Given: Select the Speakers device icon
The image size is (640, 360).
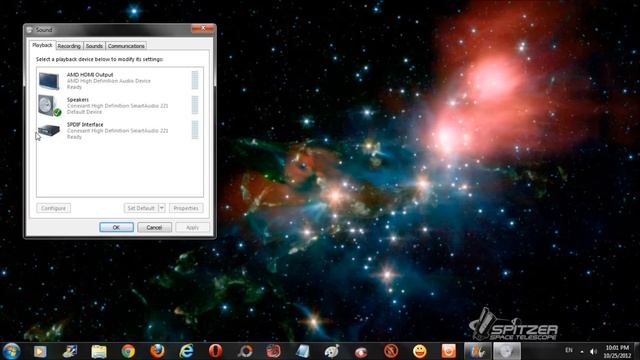Looking at the screenshot, I should click(x=49, y=105).
